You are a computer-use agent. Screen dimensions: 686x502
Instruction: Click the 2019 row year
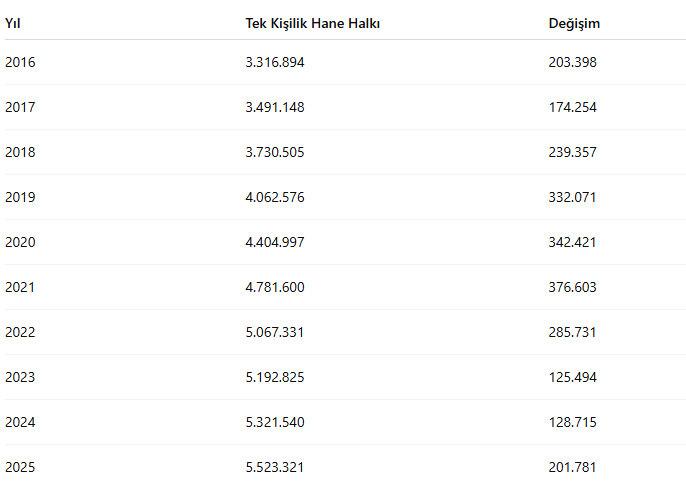(20, 197)
